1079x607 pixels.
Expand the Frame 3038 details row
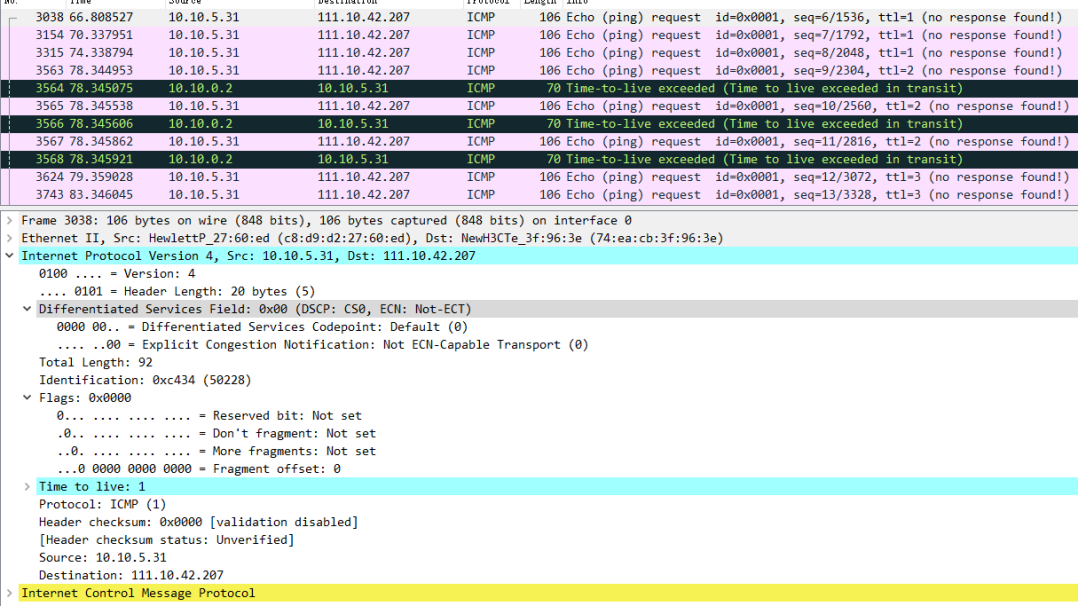coord(10,220)
